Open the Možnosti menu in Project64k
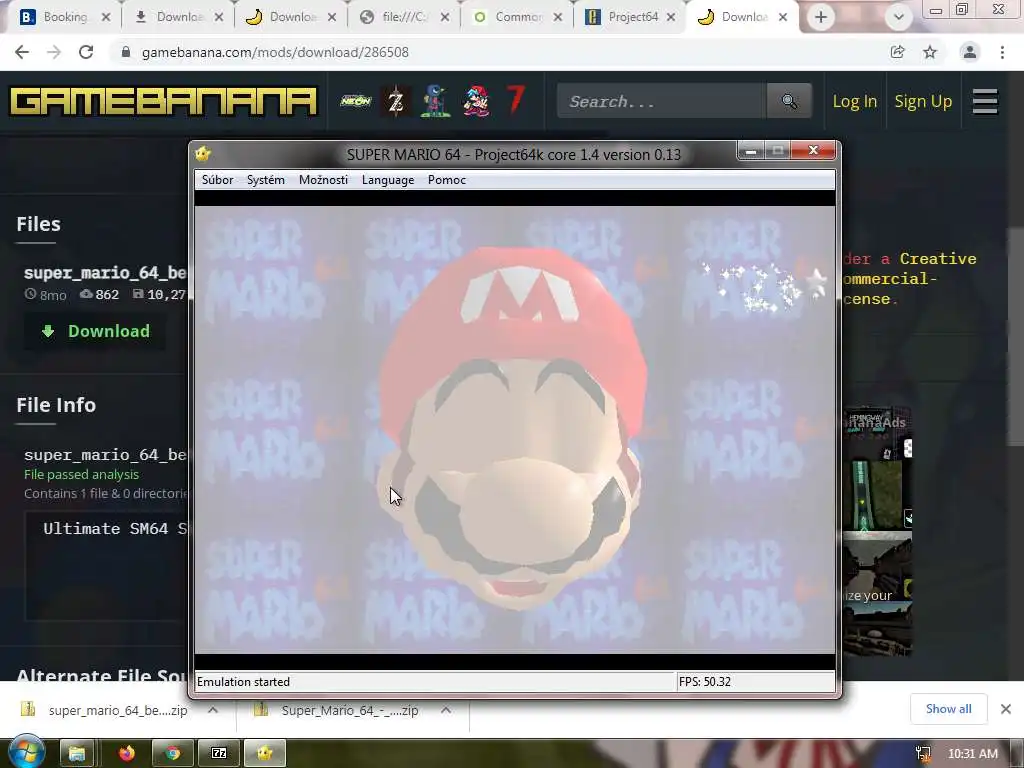The width and height of the screenshot is (1024, 768). pyautogui.click(x=323, y=180)
